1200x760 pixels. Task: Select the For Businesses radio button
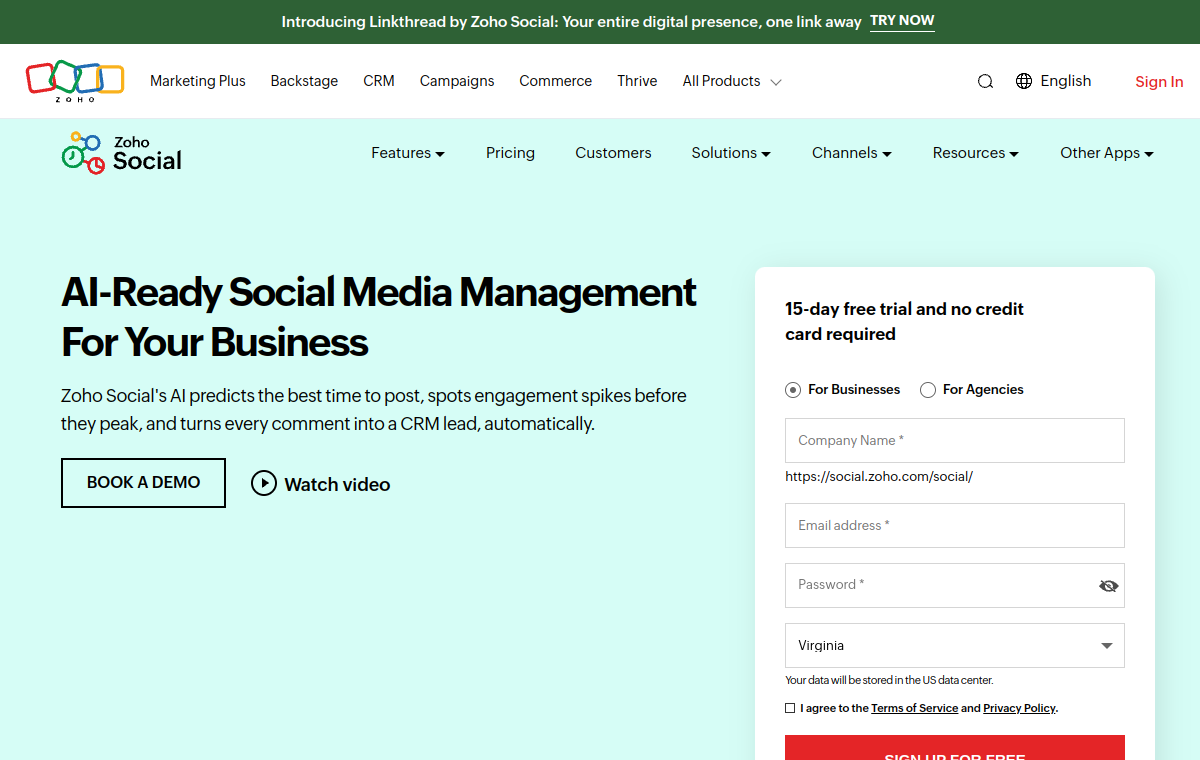(793, 390)
